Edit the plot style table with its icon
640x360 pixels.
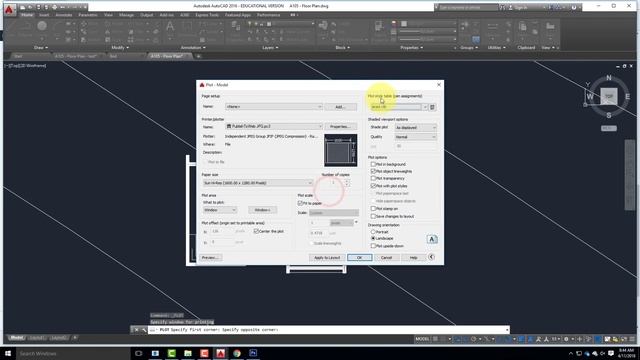pyautogui.click(x=432, y=107)
